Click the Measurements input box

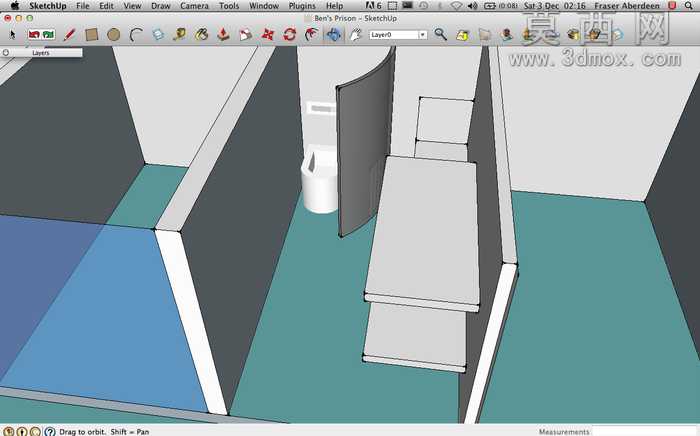pos(645,431)
